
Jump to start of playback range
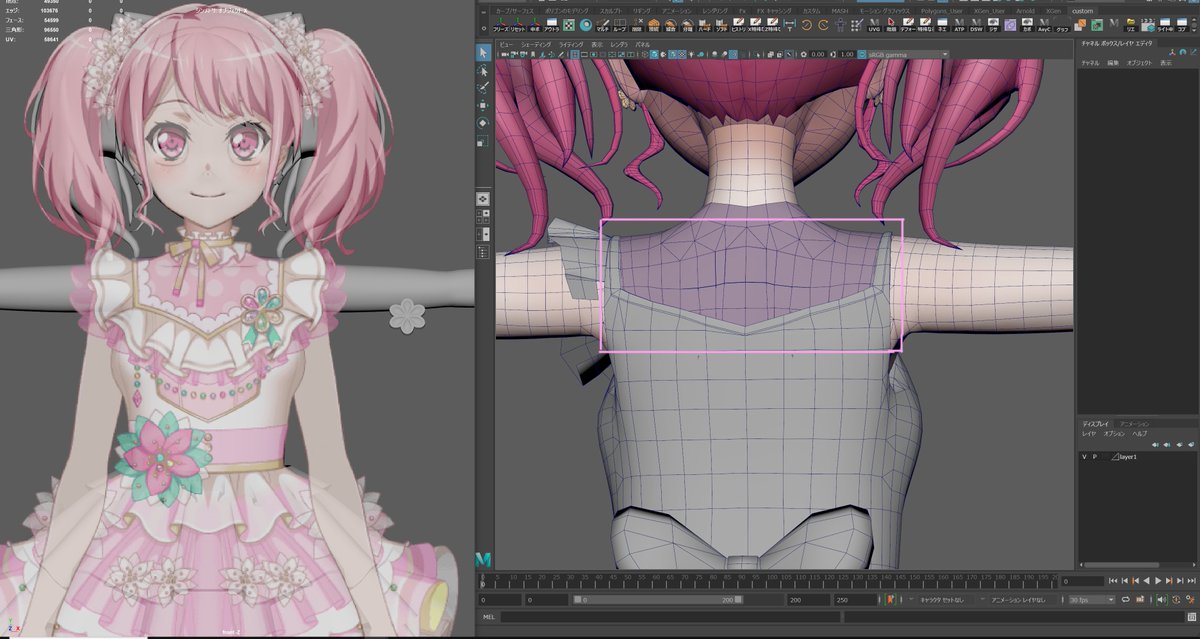coord(1113,580)
